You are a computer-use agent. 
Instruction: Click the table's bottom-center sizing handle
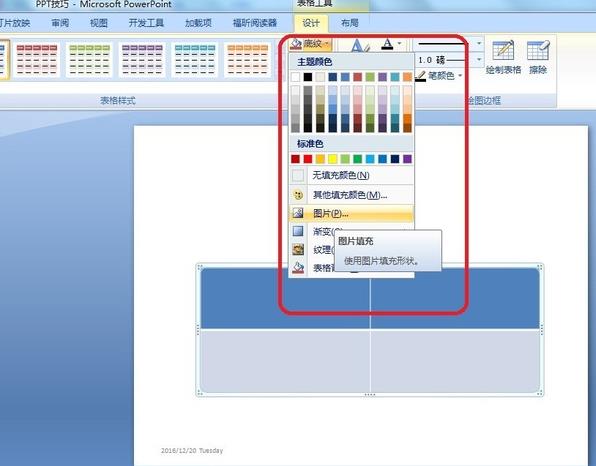click(370, 395)
